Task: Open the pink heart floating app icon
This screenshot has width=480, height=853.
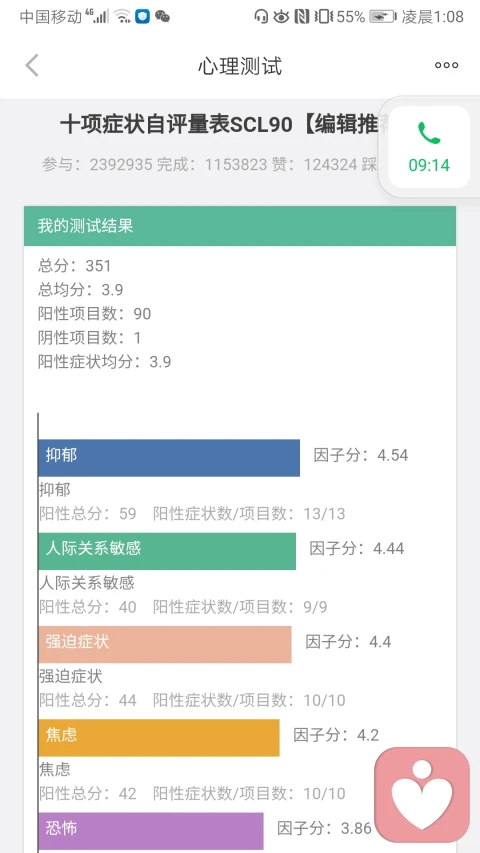Action: click(422, 794)
